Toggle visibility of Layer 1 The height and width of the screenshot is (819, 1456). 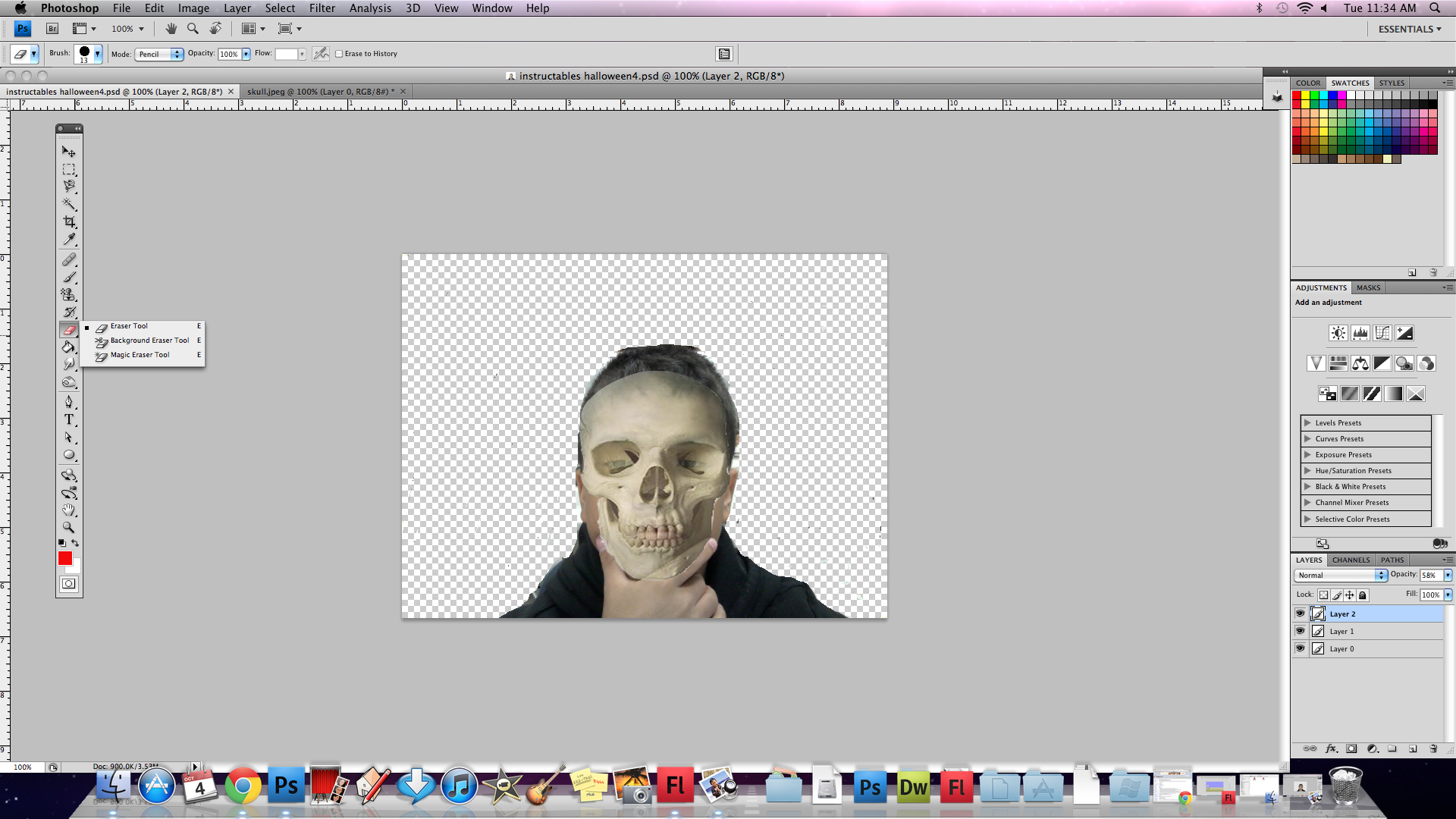(1300, 631)
